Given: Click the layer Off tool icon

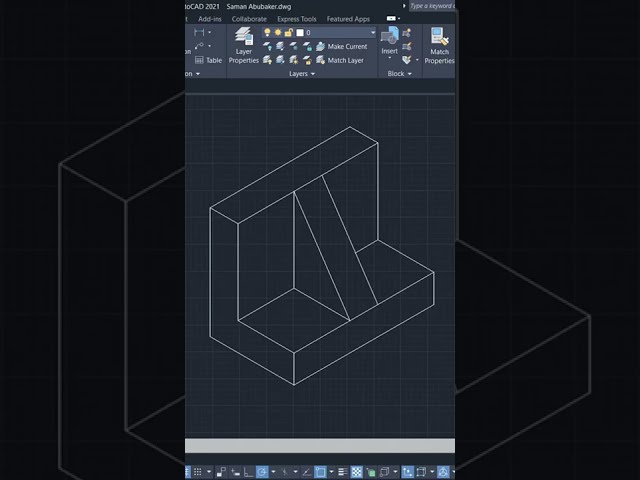Looking at the screenshot, I should [267, 47].
